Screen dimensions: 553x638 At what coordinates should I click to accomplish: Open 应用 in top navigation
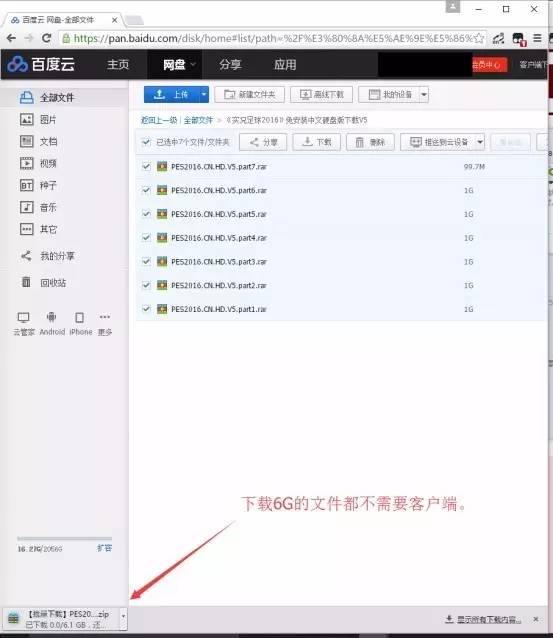pyautogui.click(x=285, y=64)
